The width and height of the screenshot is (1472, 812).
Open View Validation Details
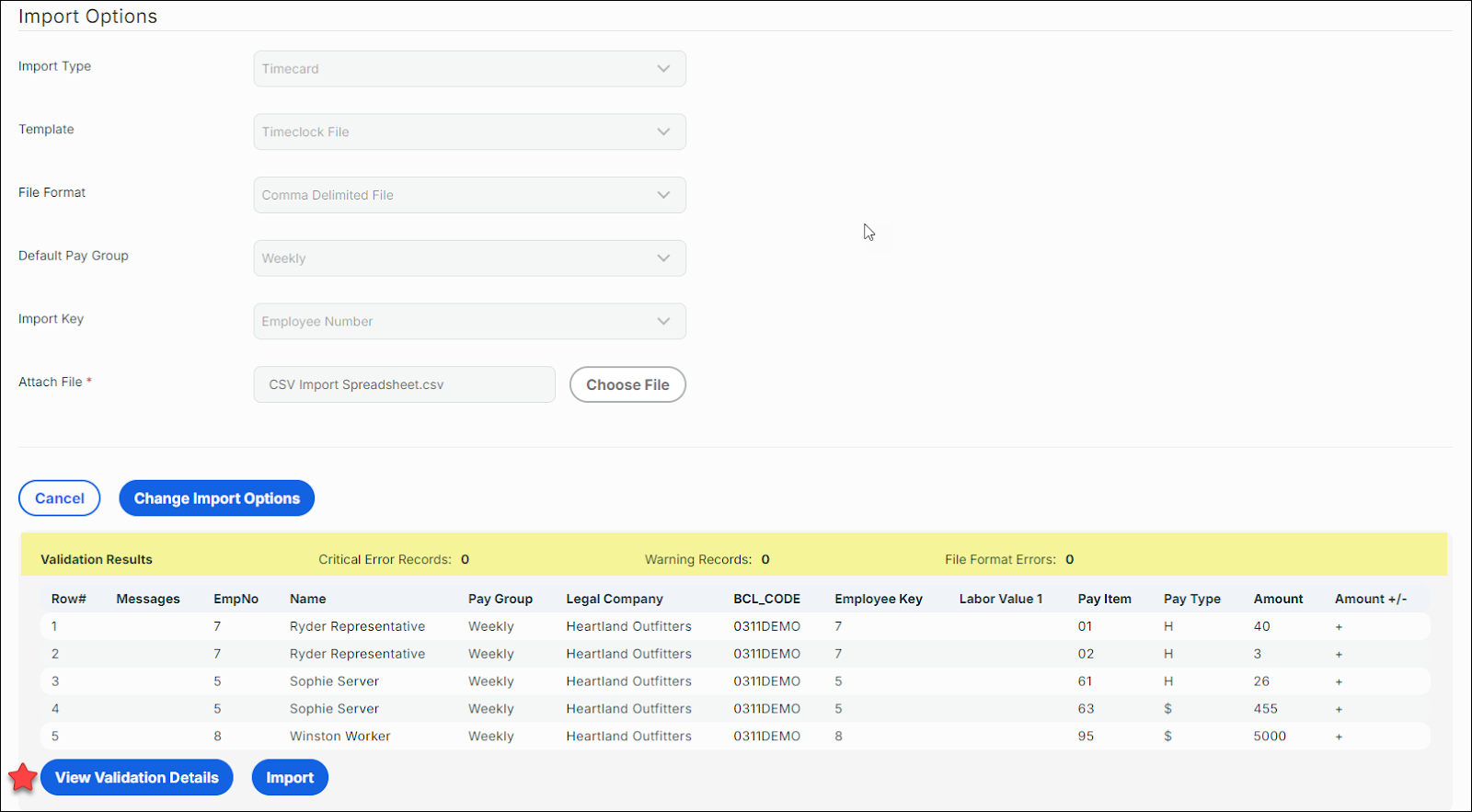click(x=137, y=778)
